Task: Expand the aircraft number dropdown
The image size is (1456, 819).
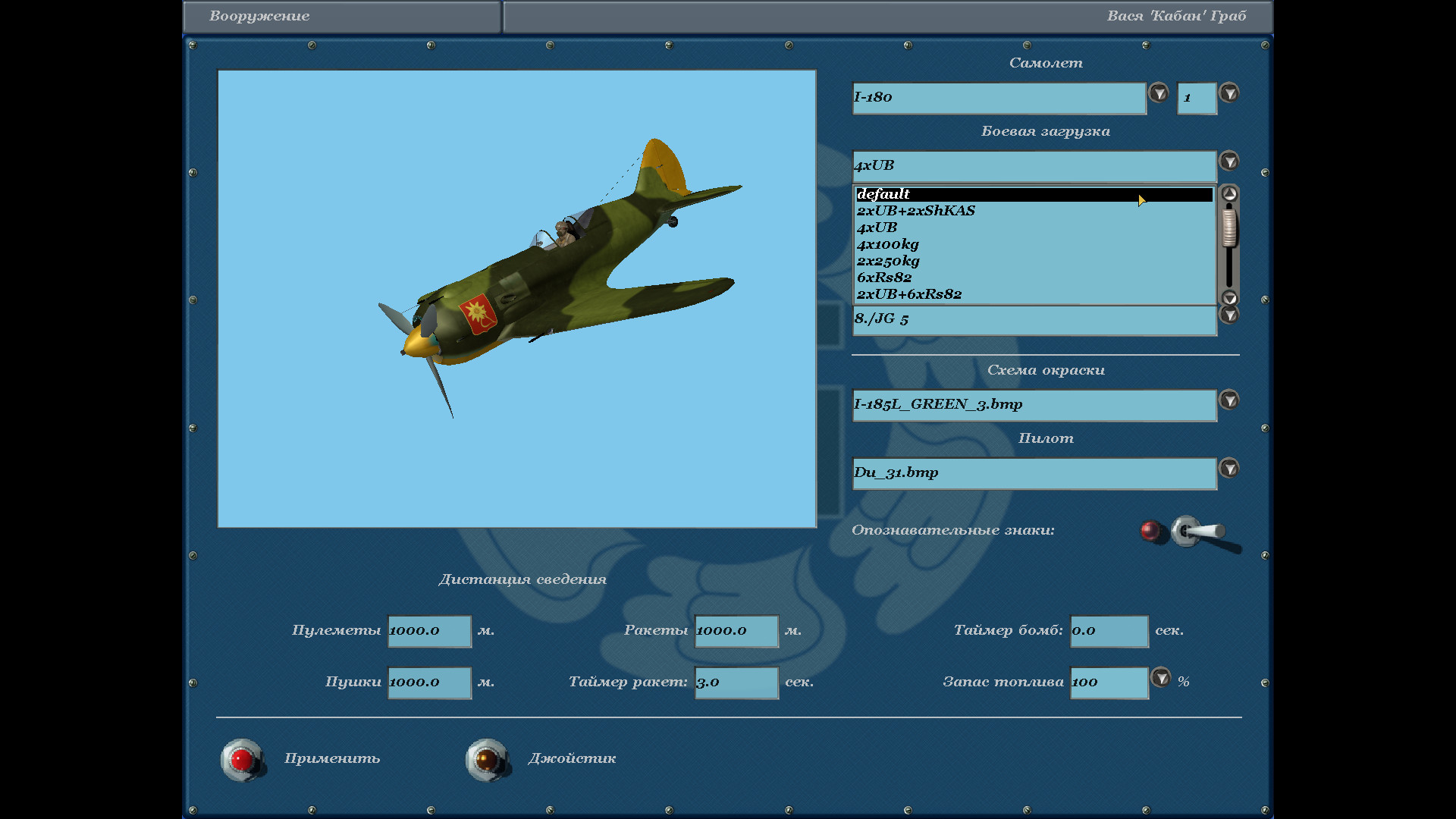Action: click(x=1229, y=93)
